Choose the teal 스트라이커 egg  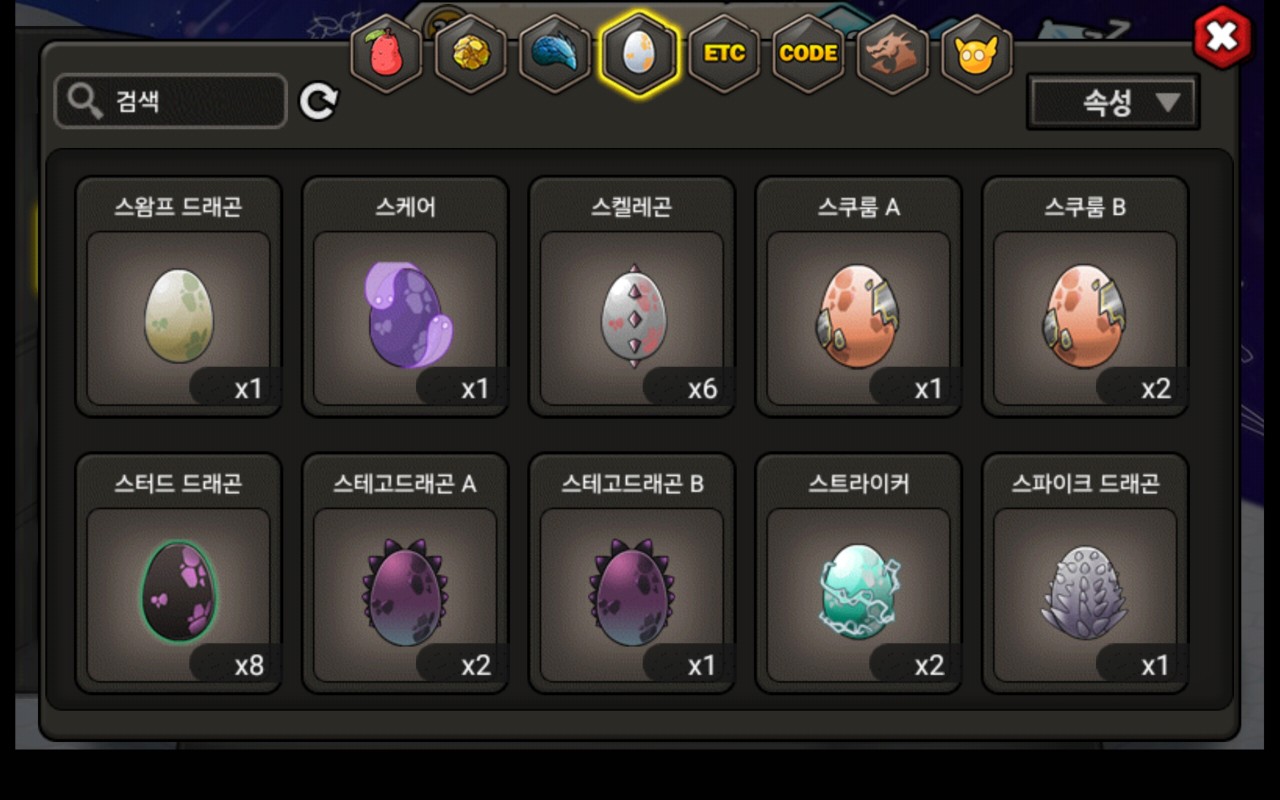point(858,573)
